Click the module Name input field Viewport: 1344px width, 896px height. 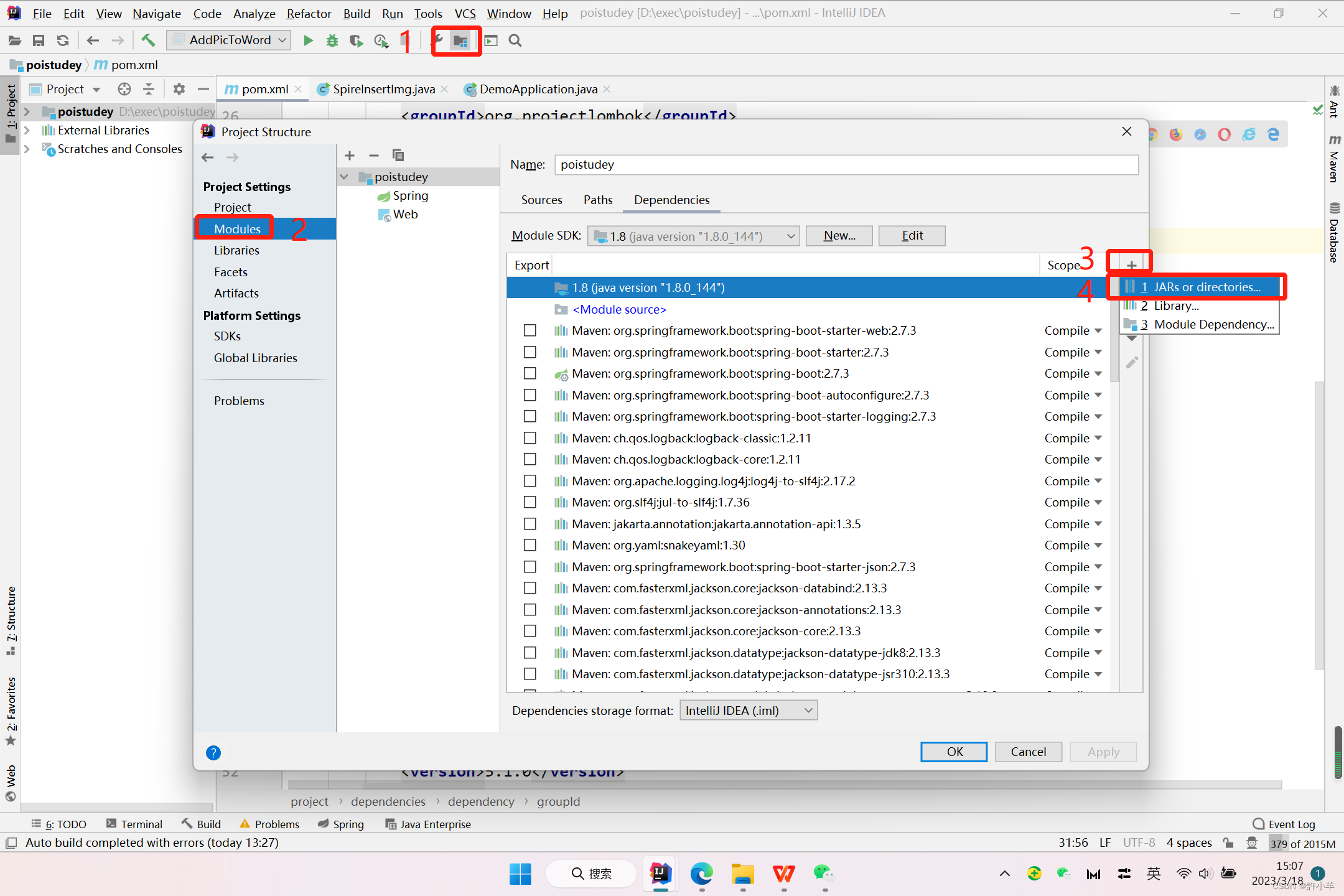click(846, 165)
